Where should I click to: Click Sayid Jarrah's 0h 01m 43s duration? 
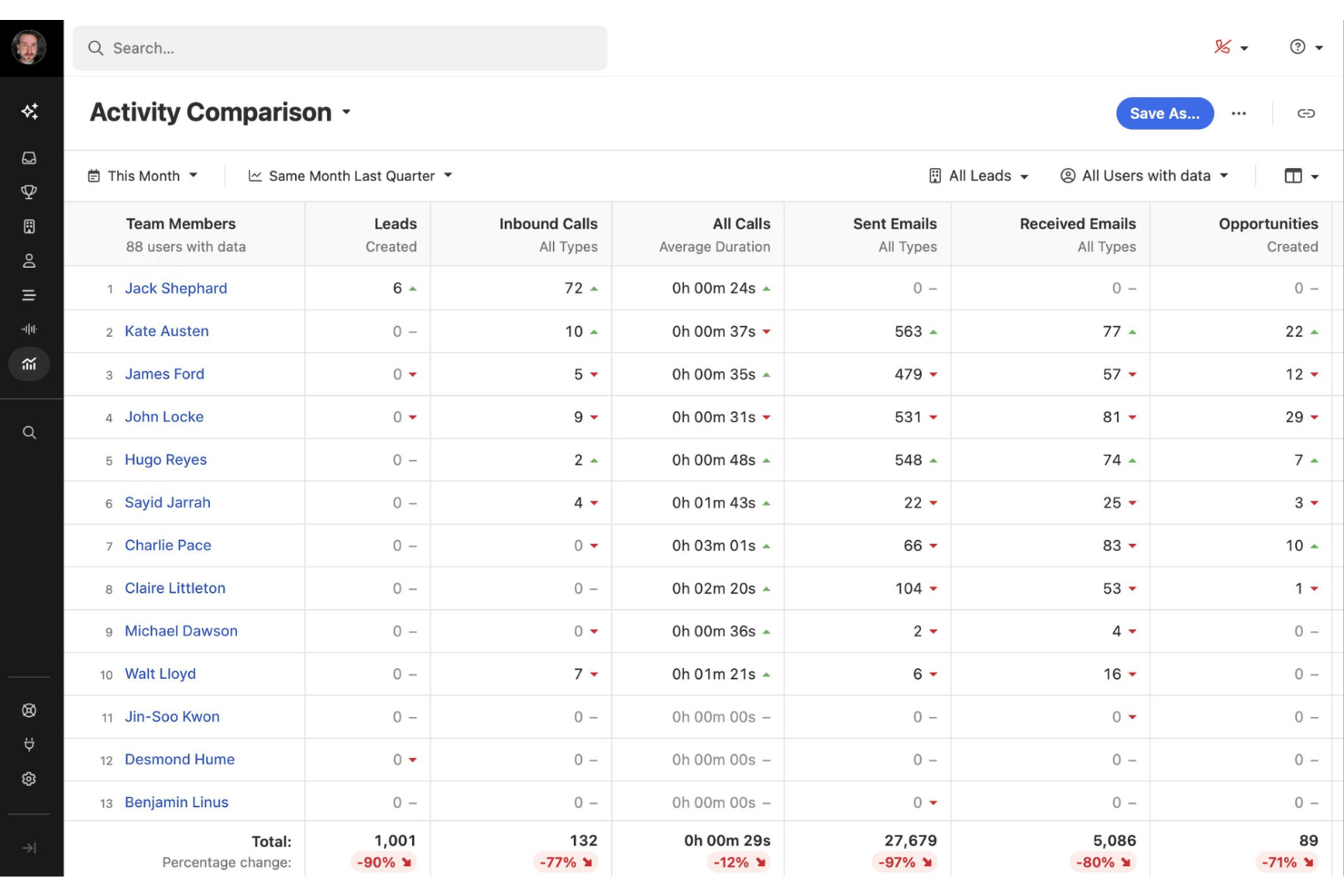[x=714, y=502]
